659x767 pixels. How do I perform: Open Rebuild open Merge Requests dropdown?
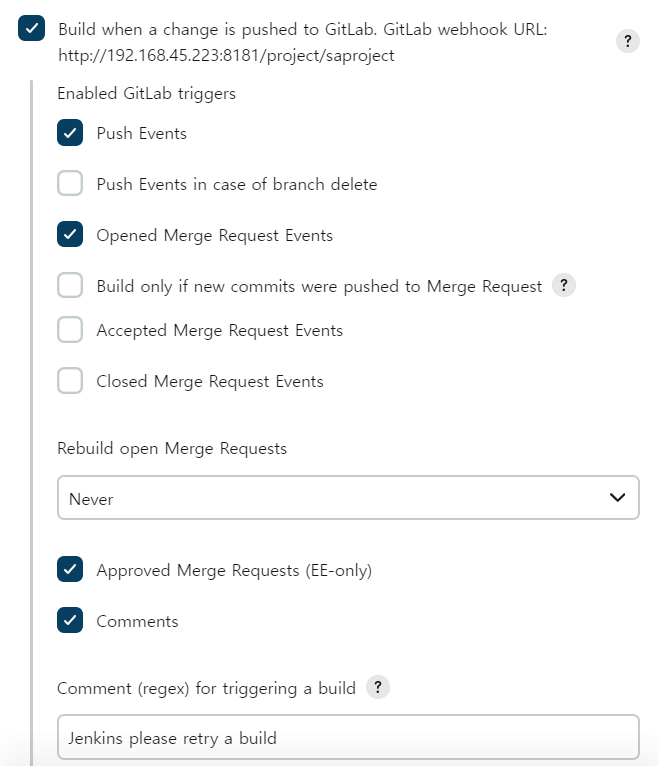point(347,498)
